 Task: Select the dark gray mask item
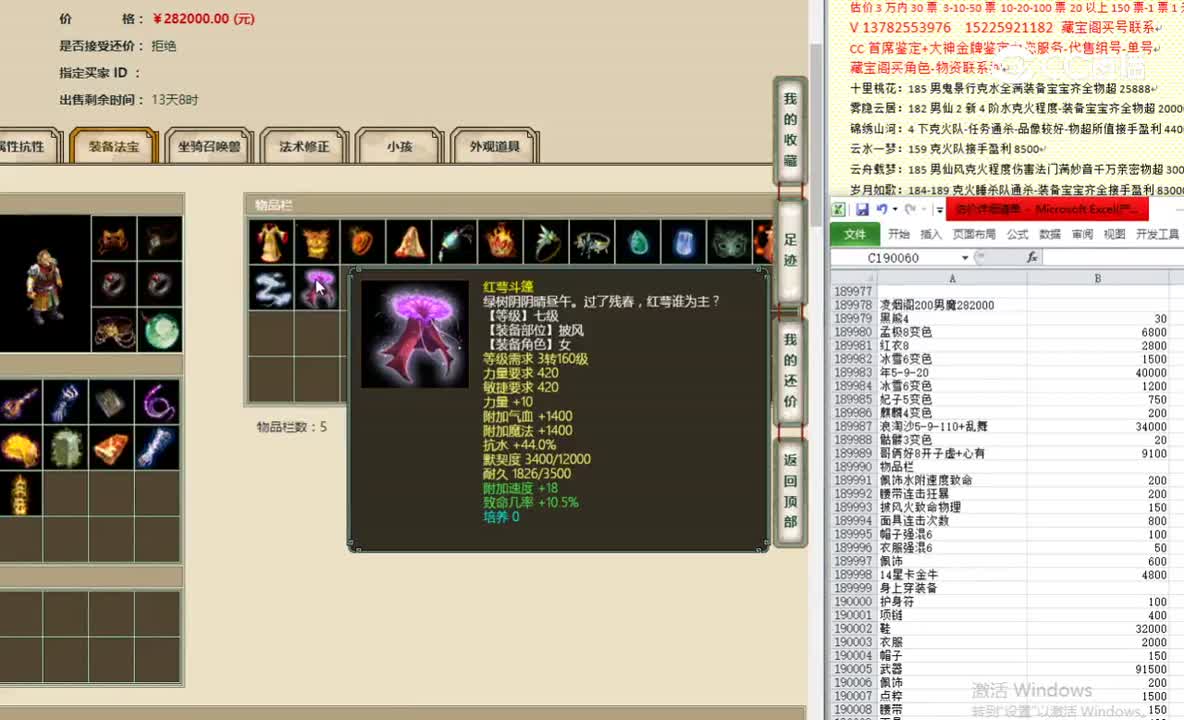730,242
